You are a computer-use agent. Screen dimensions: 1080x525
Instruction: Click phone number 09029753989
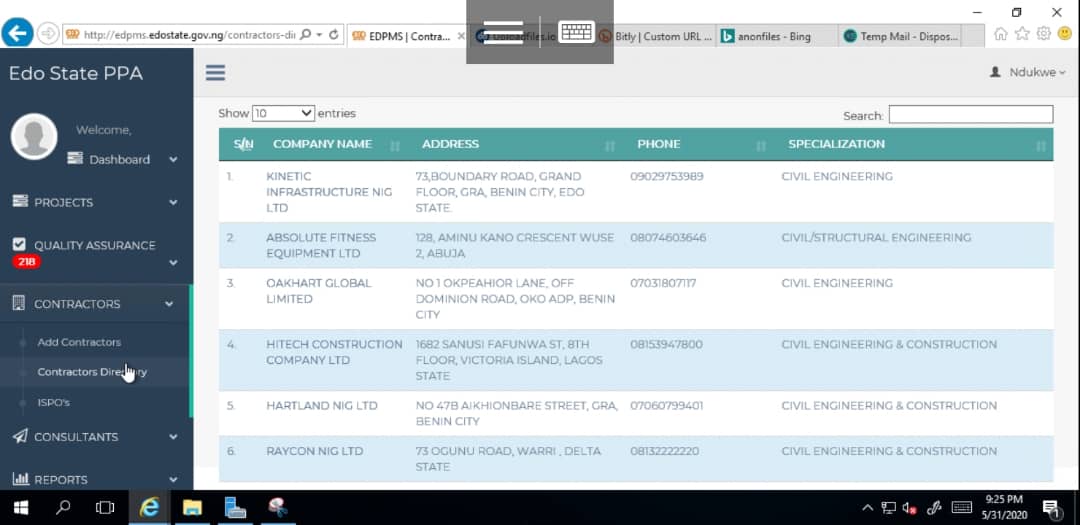(667, 176)
